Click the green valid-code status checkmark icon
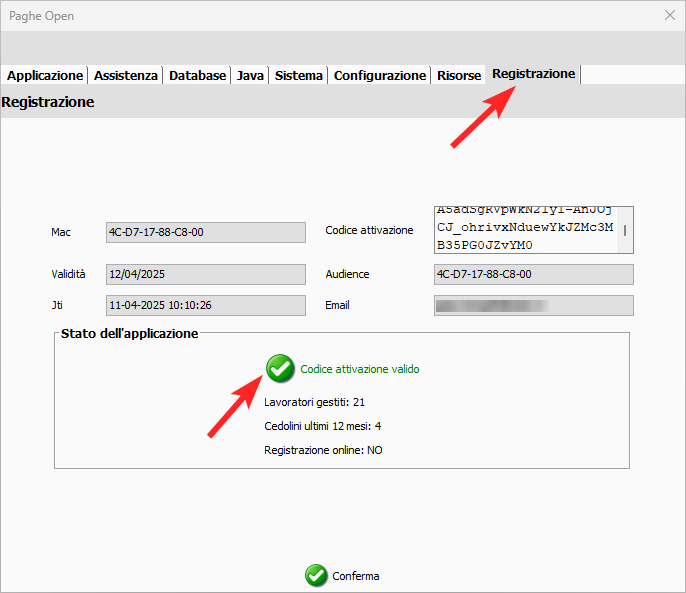 coord(280,368)
